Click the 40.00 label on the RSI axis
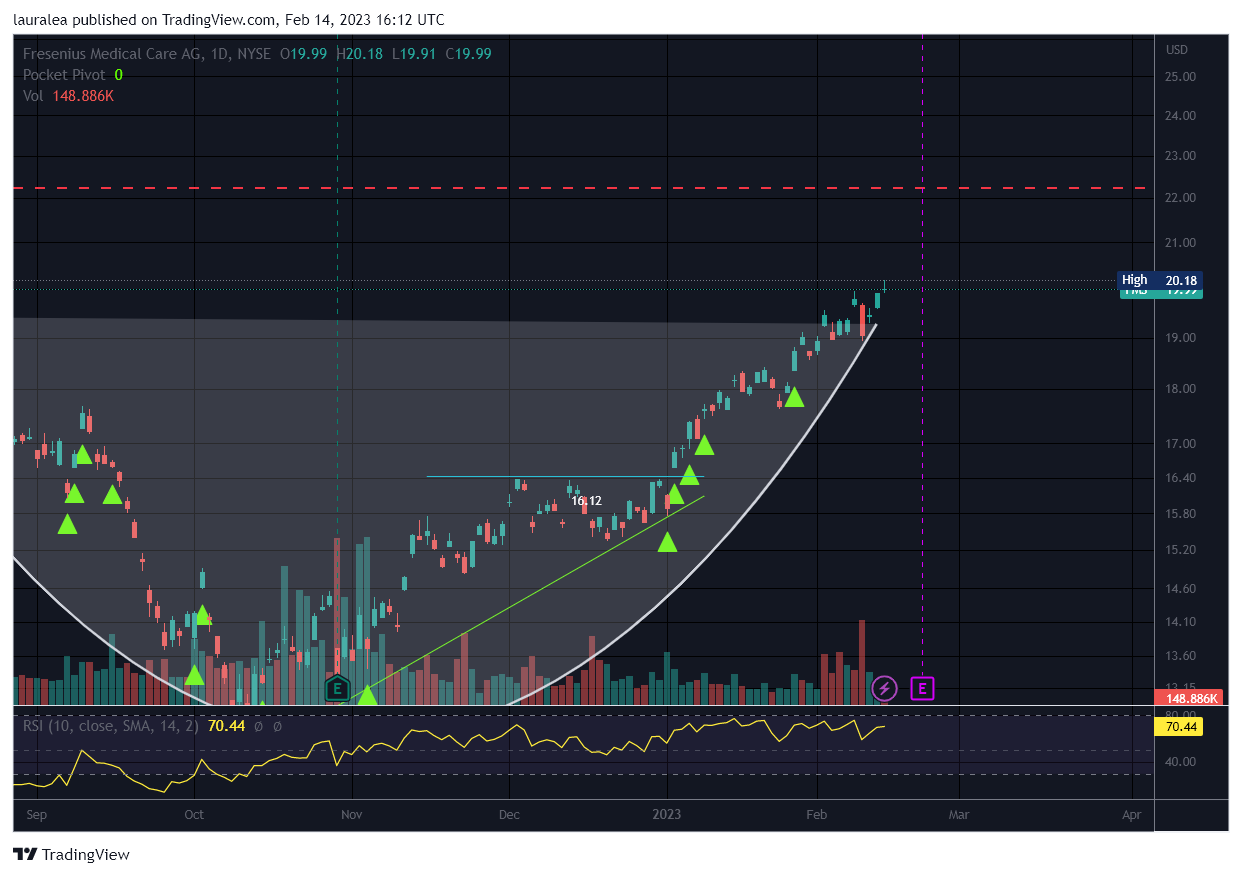This screenshot has width=1242, height=876. pyautogui.click(x=1180, y=762)
